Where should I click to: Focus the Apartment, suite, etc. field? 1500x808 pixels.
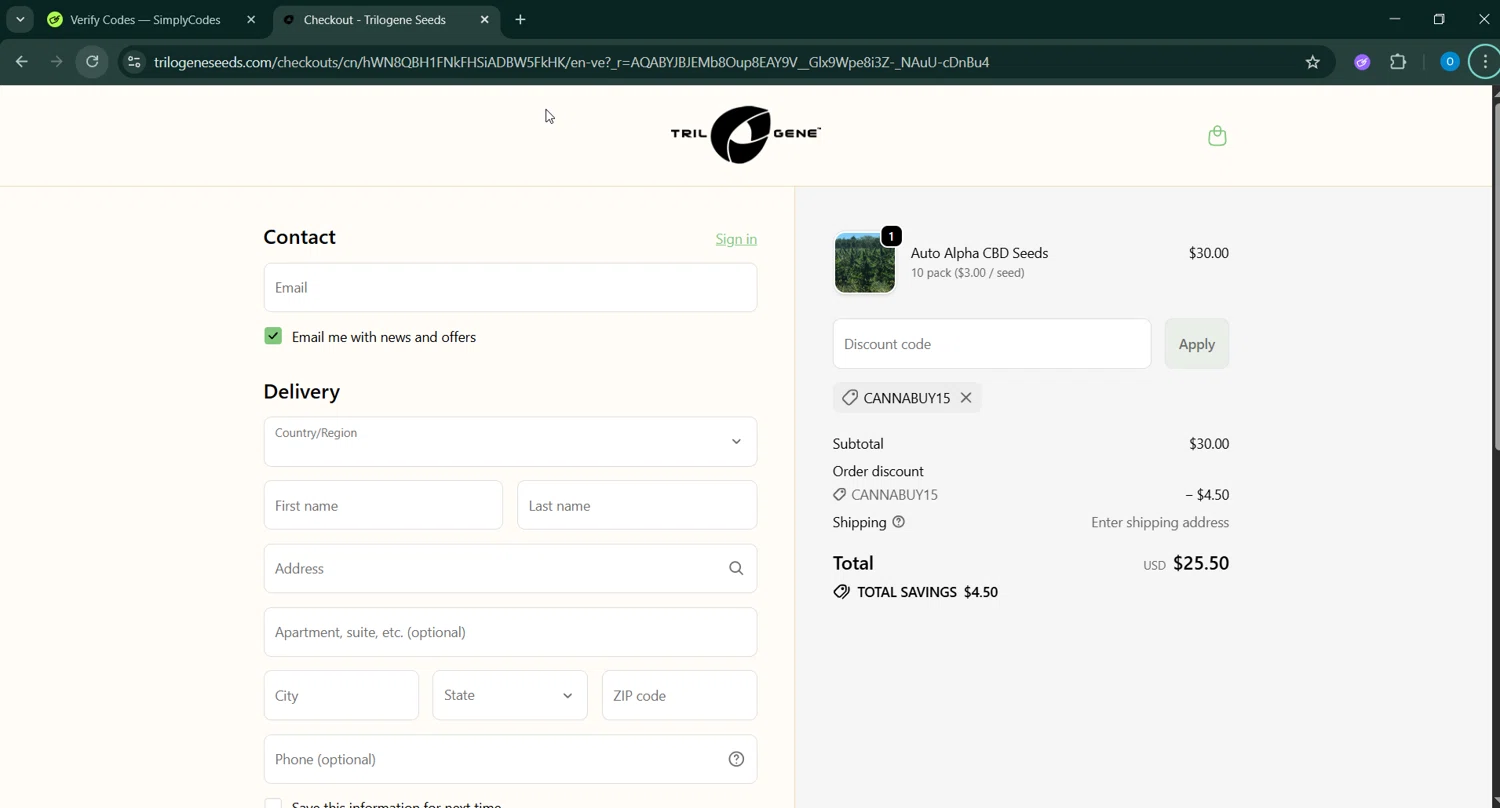pos(510,632)
